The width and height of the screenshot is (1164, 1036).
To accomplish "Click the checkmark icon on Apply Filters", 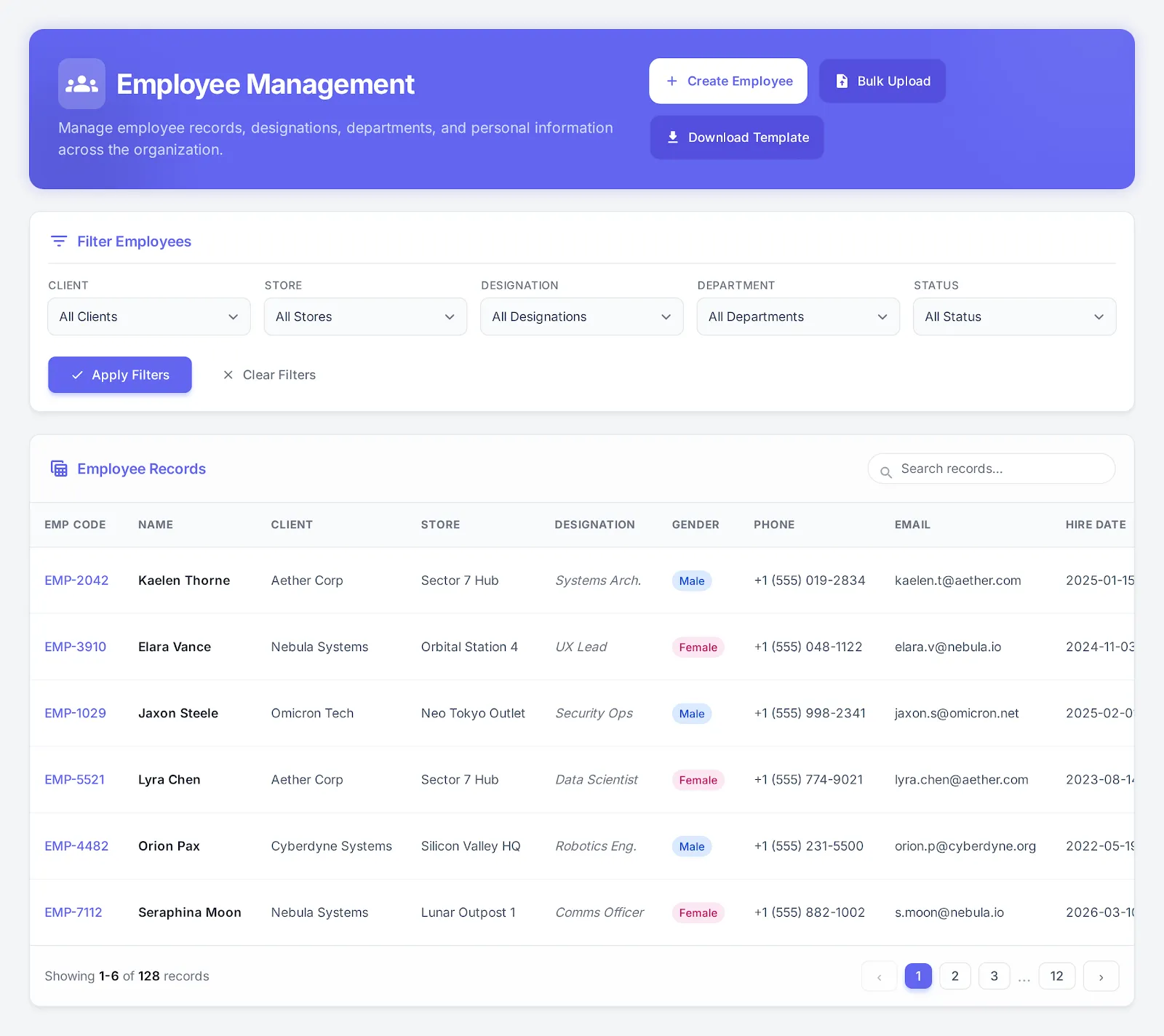I will pyautogui.click(x=76, y=375).
